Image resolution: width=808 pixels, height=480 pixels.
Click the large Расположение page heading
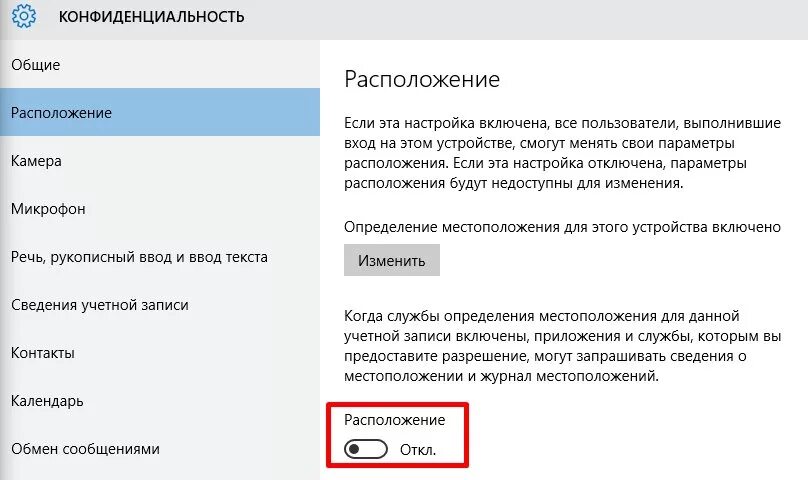[422, 79]
